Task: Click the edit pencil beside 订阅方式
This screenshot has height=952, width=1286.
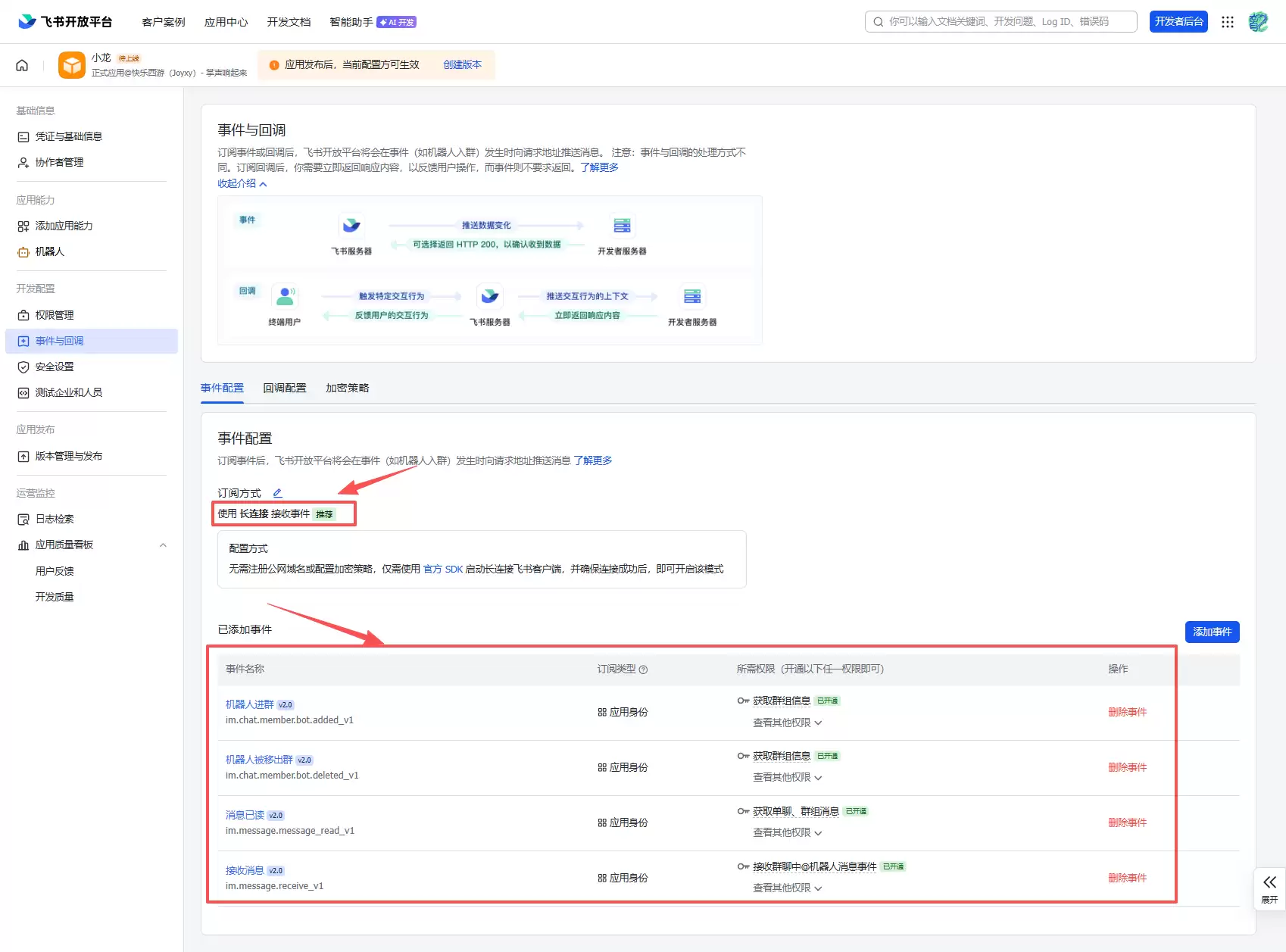Action: 277,493
